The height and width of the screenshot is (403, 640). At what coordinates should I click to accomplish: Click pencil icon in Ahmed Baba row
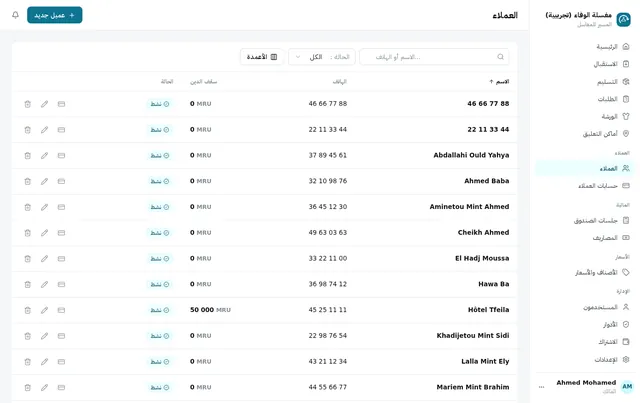pyautogui.click(x=44, y=181)
